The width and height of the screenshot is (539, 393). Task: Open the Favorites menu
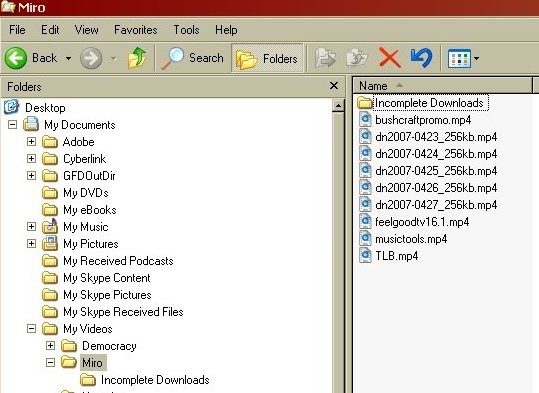136,30
